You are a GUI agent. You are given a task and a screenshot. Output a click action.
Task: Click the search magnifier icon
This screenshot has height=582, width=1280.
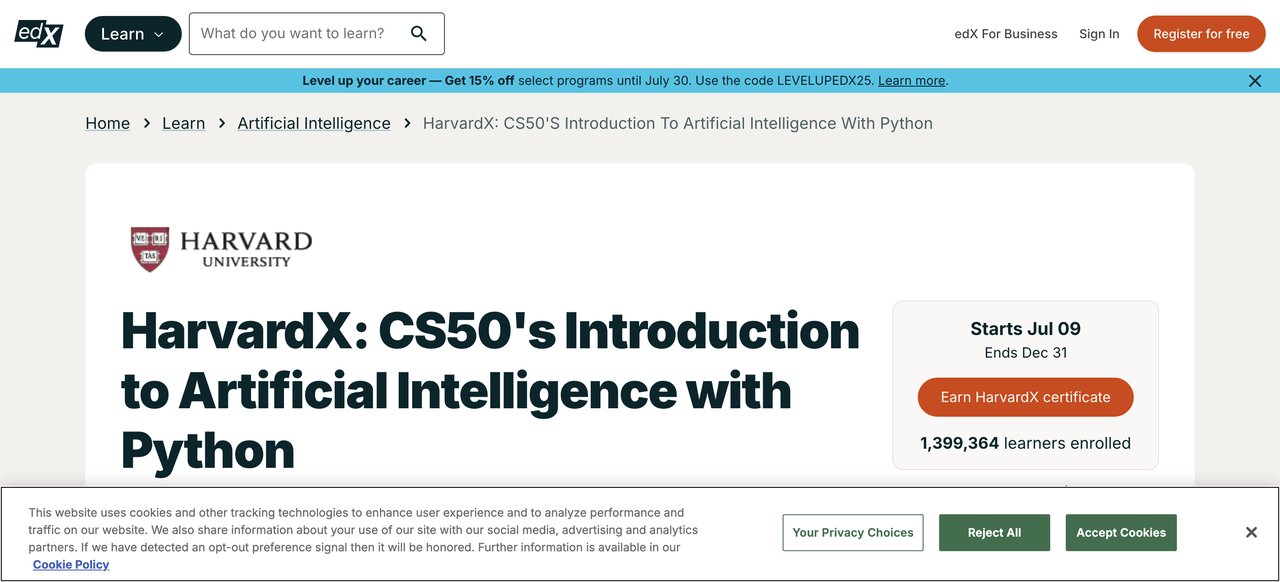click(419, 34)
